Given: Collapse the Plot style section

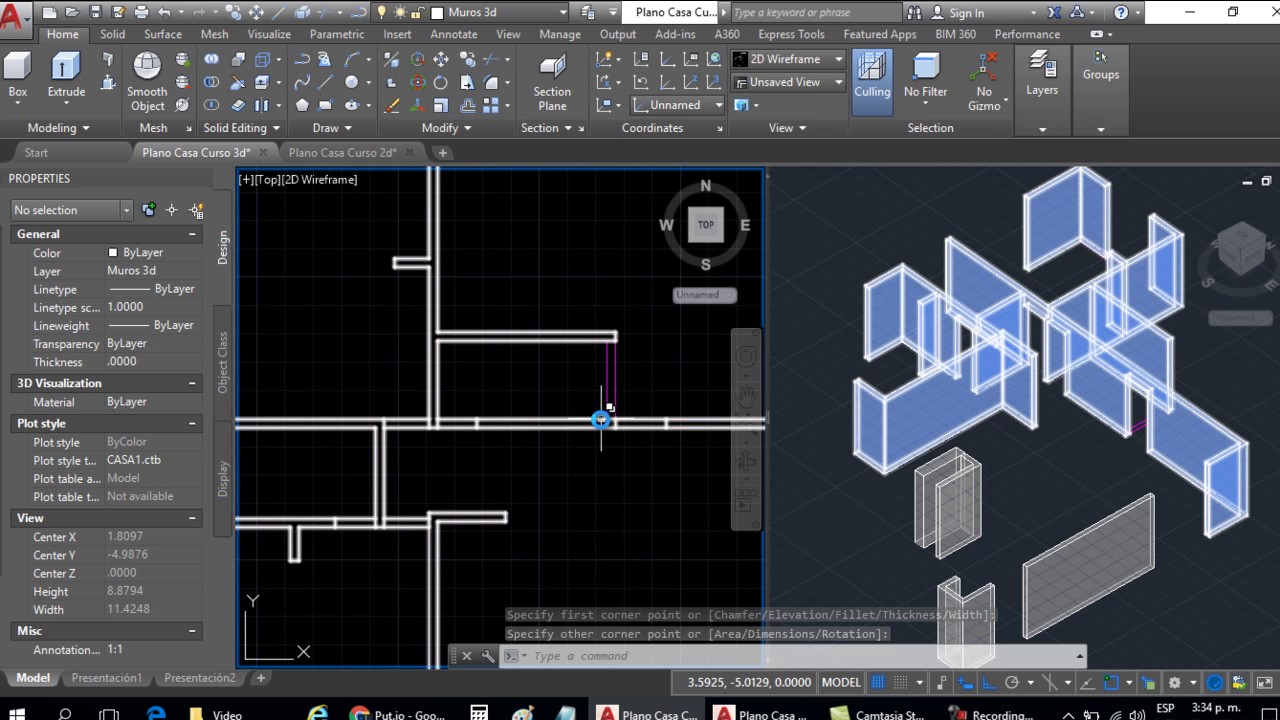Looking at the screenshot, I should point(192,423).
